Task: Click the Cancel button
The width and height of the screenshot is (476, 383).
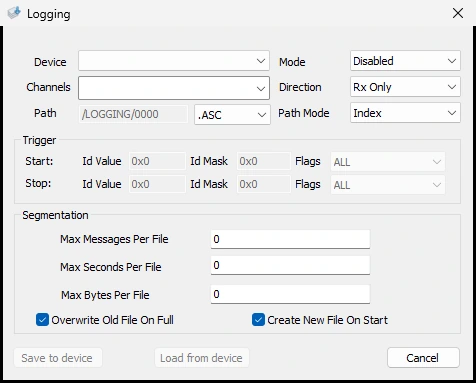Action: tap(423, 358)
